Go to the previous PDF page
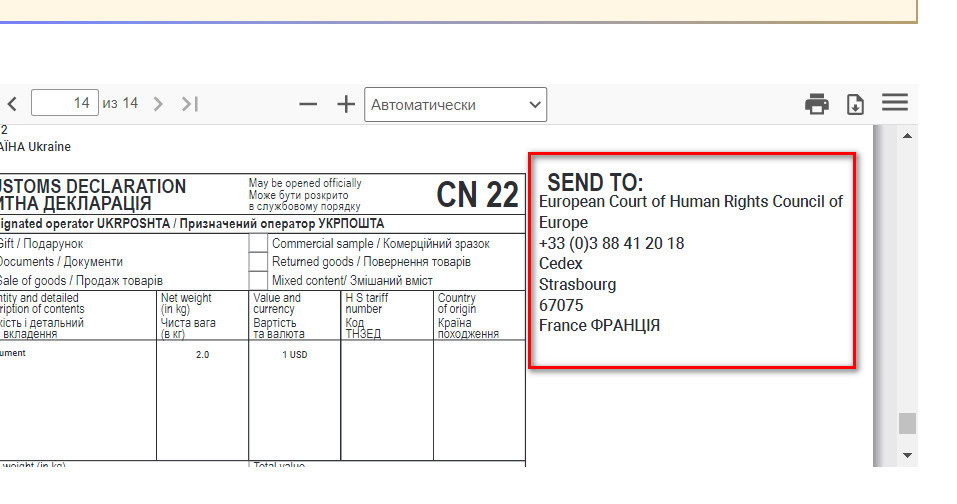 click(x=12, y=103)
